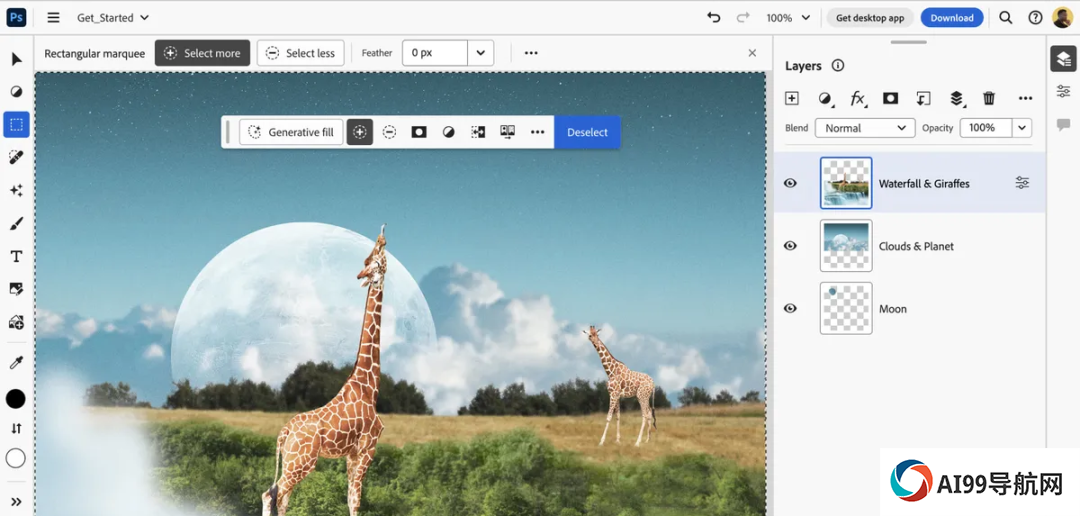1080x516 pixels.
Task: Open the fx layer effects menu
Action: pyautogui.click(x=858, y=99)
